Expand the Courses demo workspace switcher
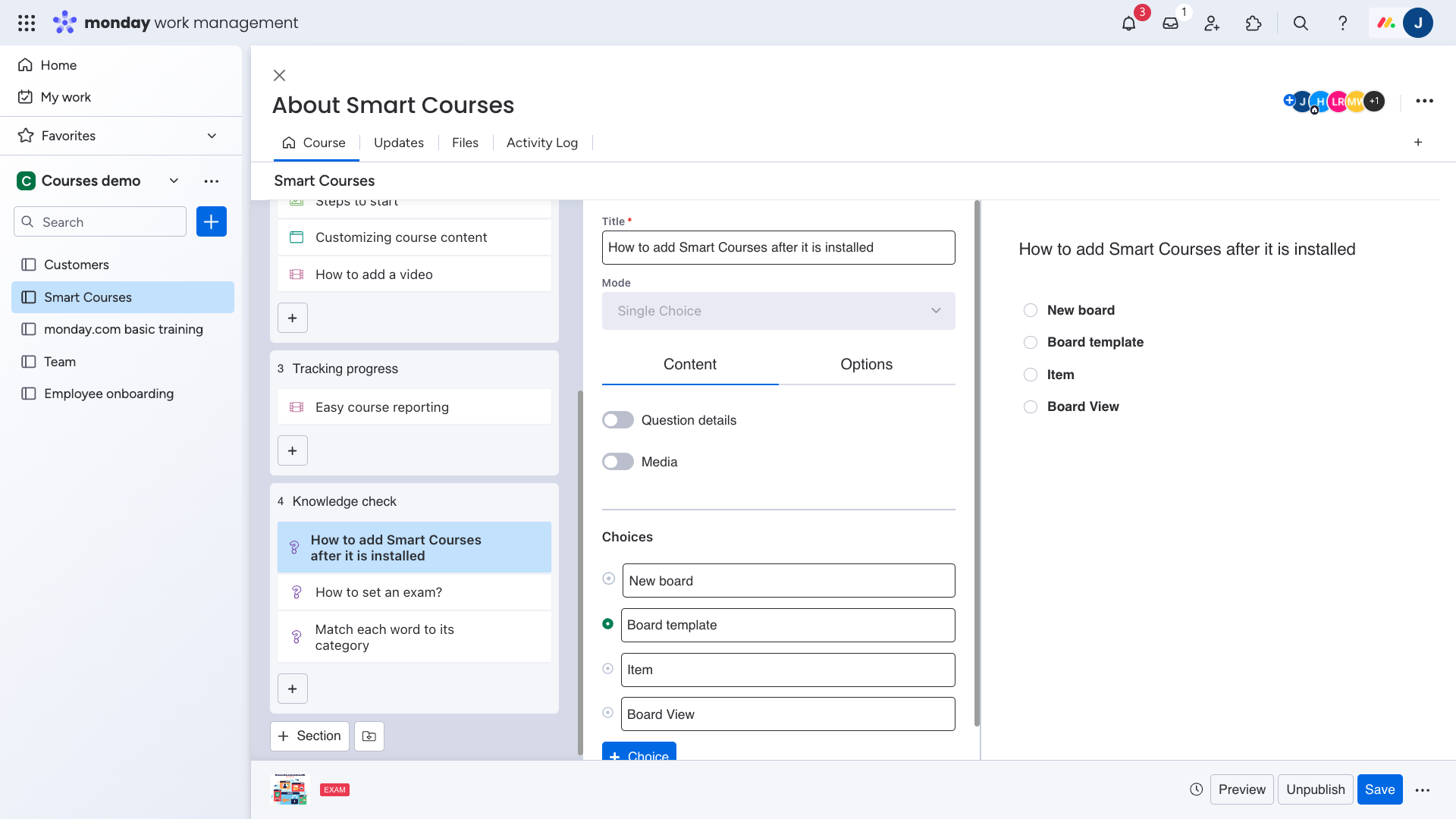Viewport: 1456px width, 819px height. pyautogui.click(x=174, y=180)
